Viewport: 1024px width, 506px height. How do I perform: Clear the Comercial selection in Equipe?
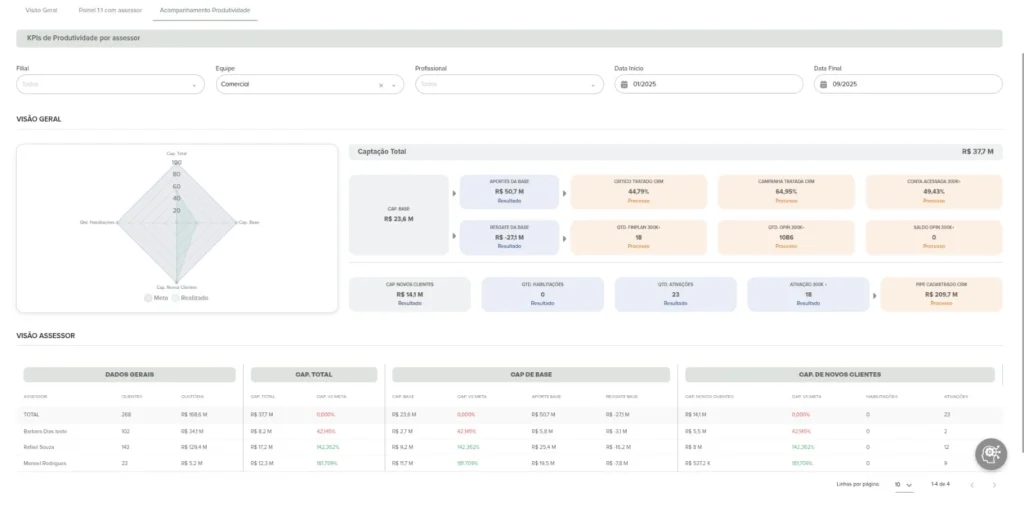point(380,85)
